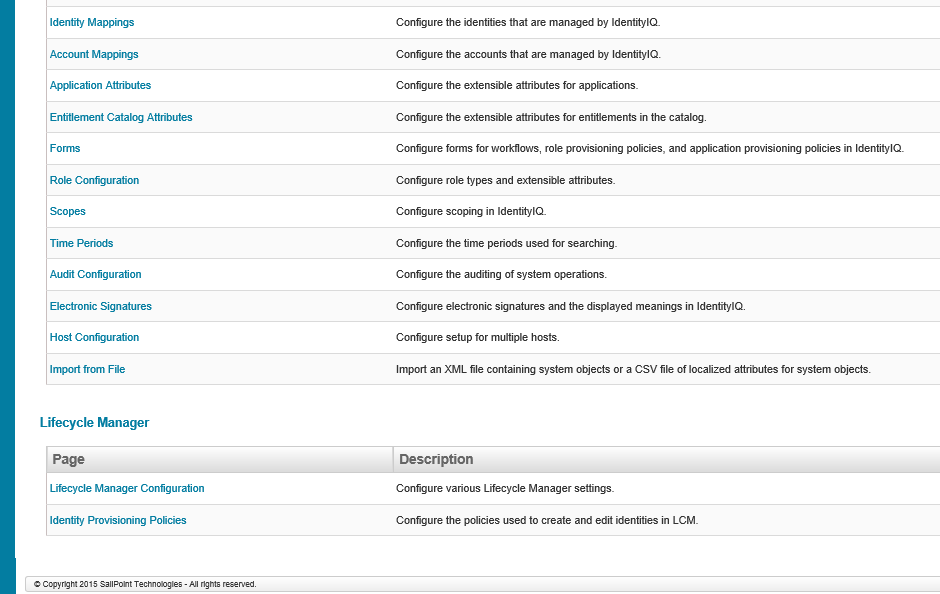Open Identity Provisioning Policies
This screenshot has width=940, height=594.
tap(118, 520)
